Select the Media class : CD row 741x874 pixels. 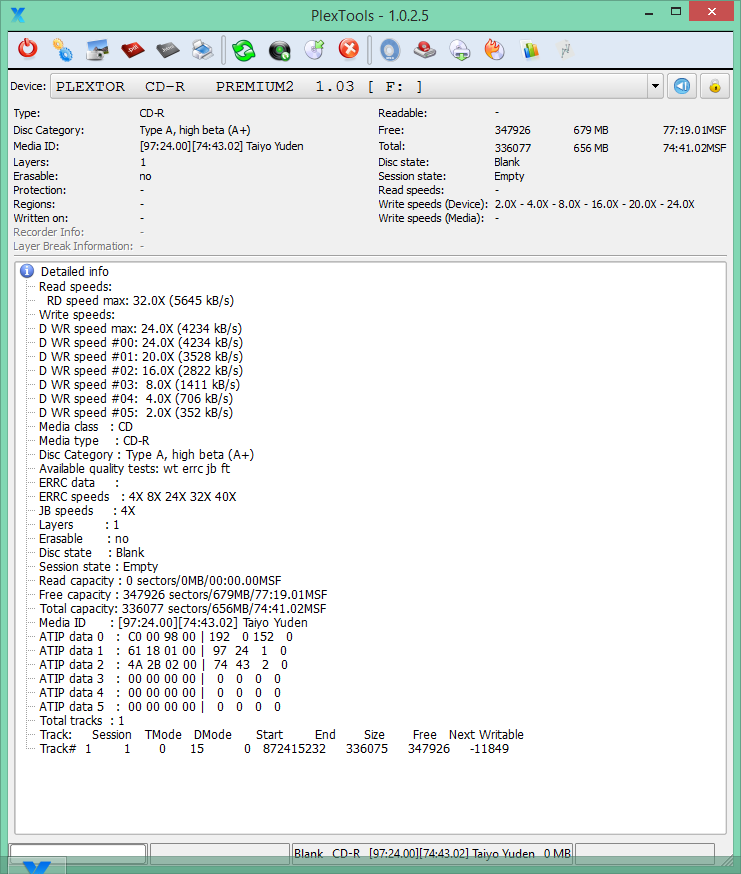click(86, 426)
